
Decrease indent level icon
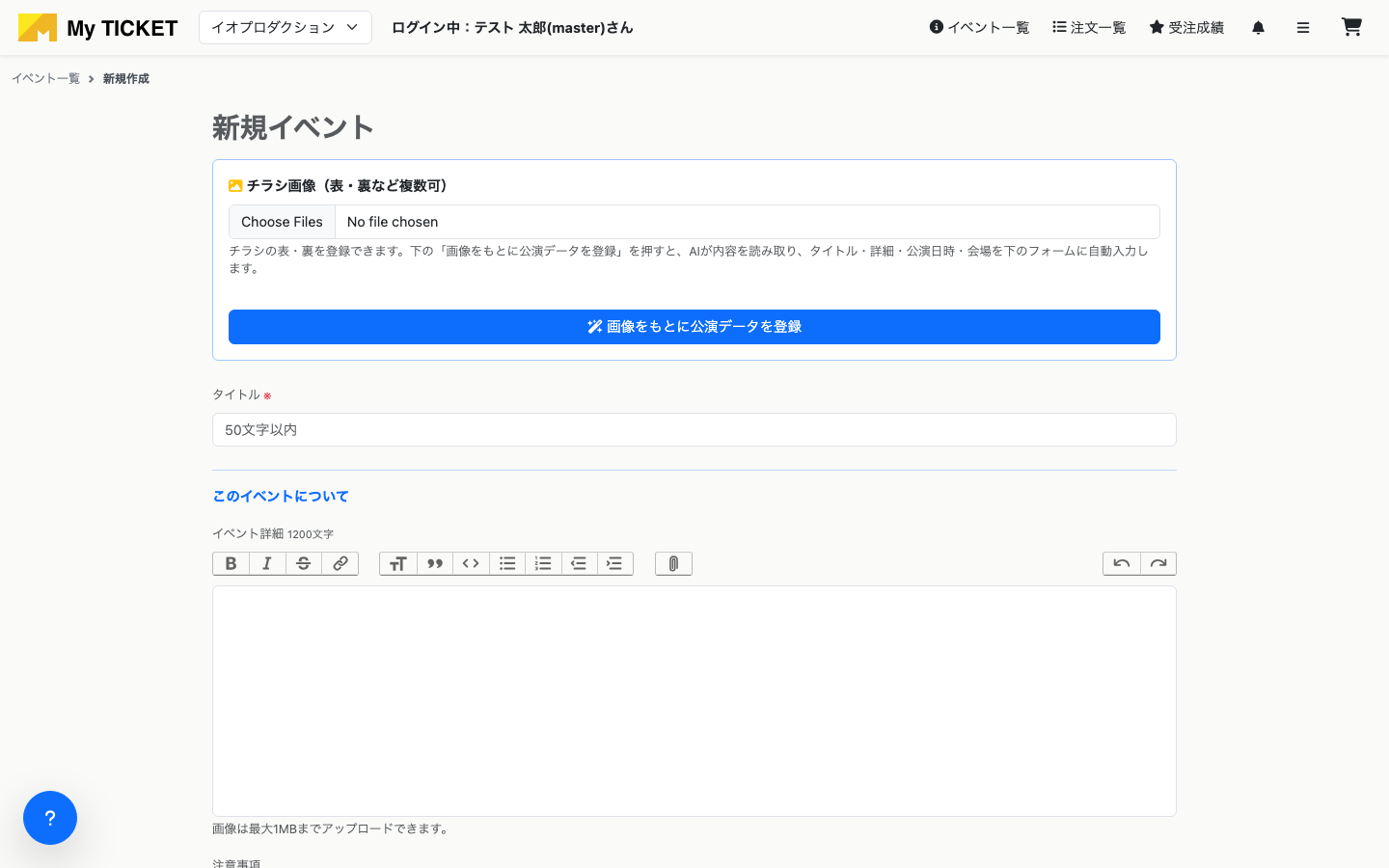(579, 563)
